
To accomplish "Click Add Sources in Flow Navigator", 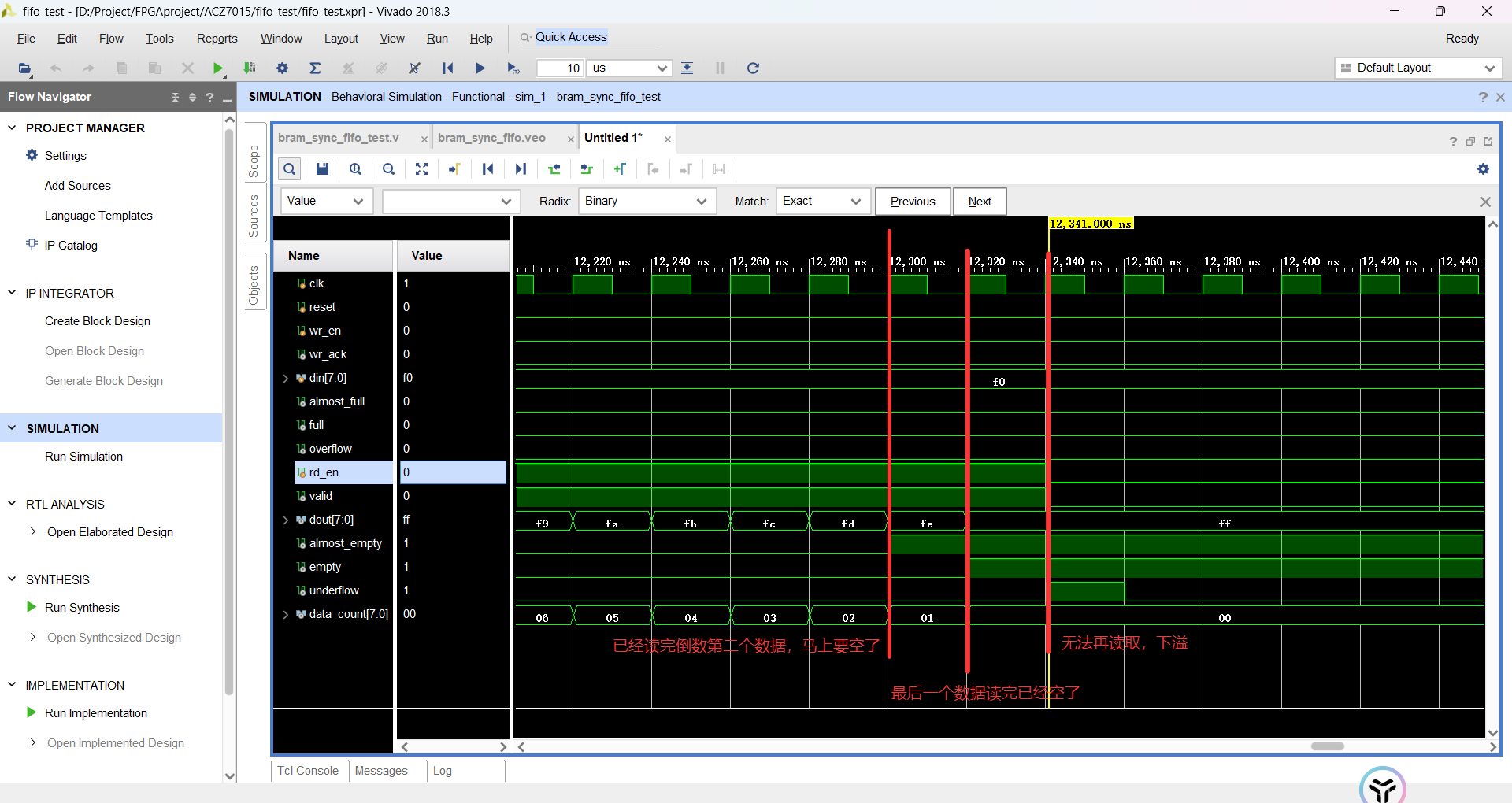I will [78, 186].
